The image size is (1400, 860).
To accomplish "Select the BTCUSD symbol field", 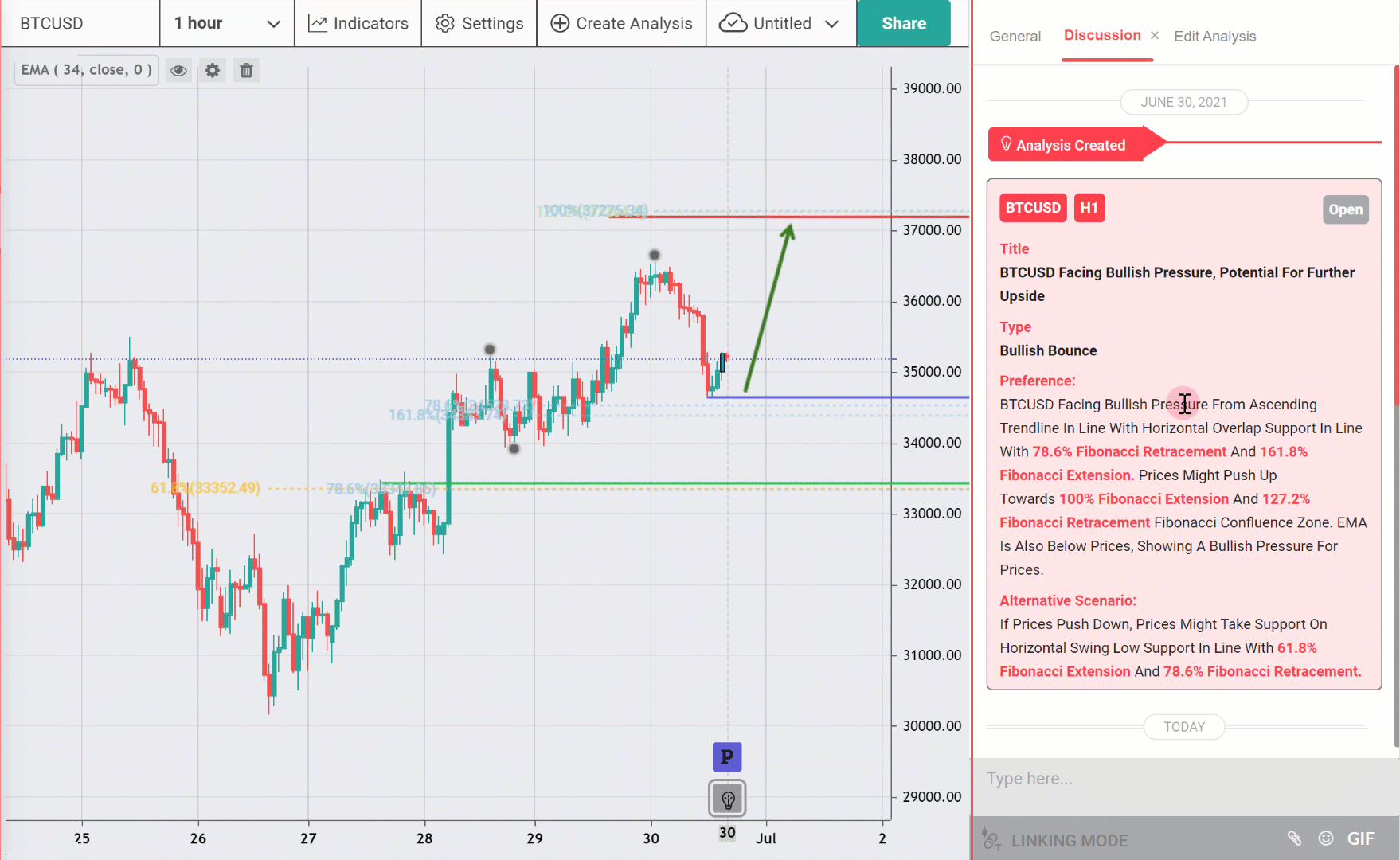I will tap(80, 23).
